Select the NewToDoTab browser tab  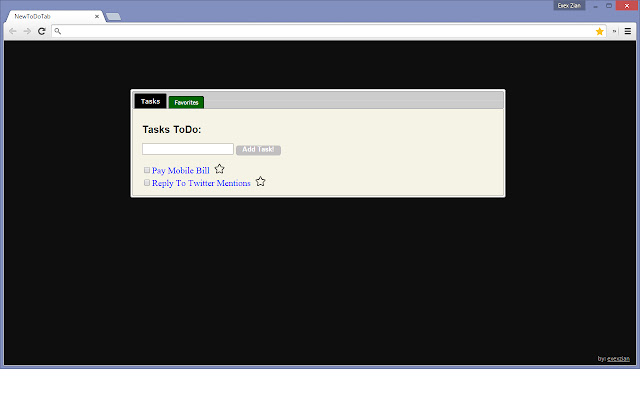point(55,16)
